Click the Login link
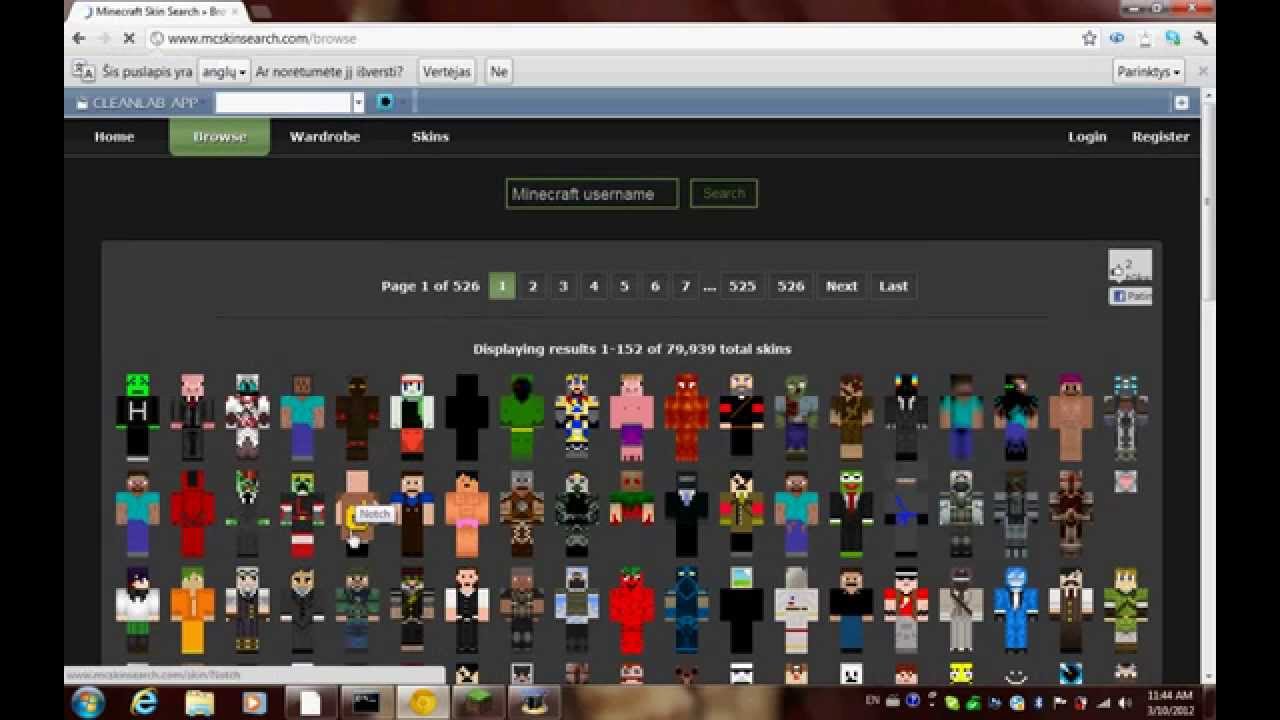 [x=1087, y=136]
